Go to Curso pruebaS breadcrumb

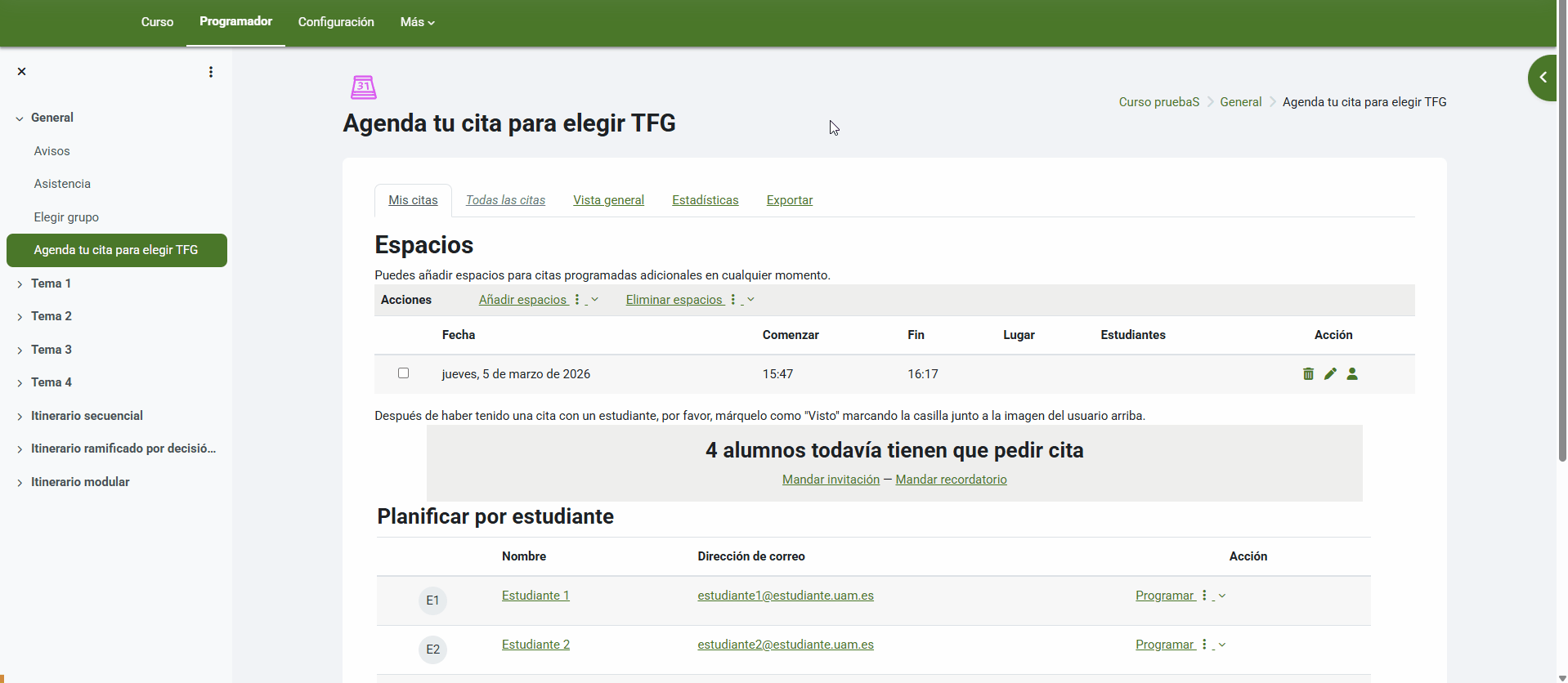pos(1158,102)
